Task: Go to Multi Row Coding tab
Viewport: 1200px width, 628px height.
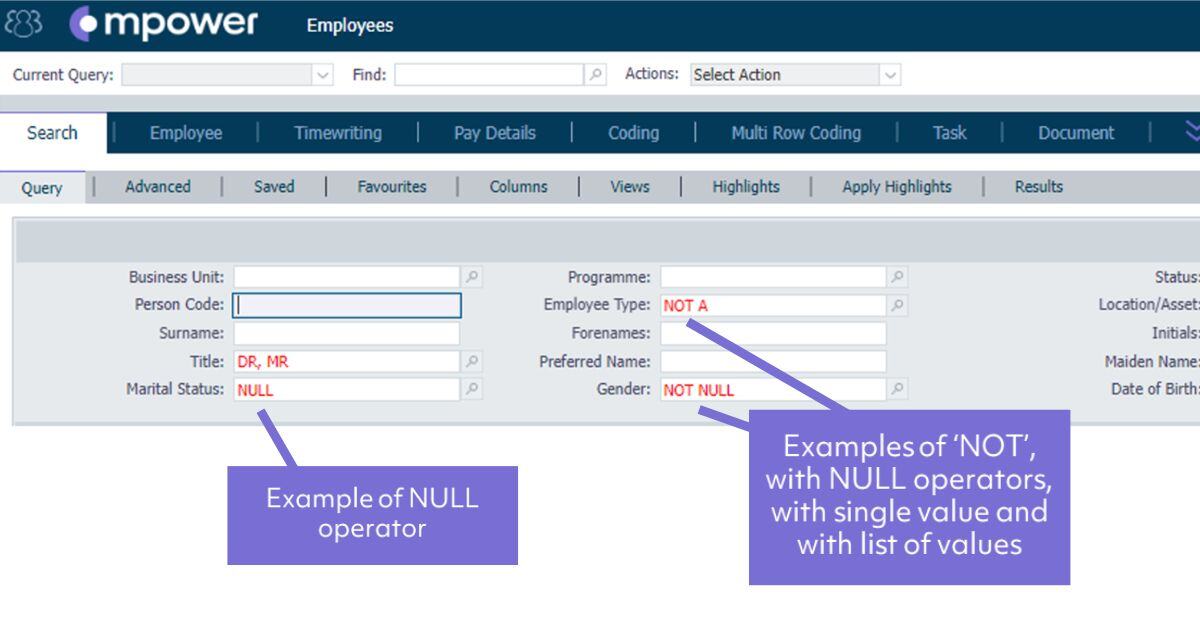Action: (795, 133)
